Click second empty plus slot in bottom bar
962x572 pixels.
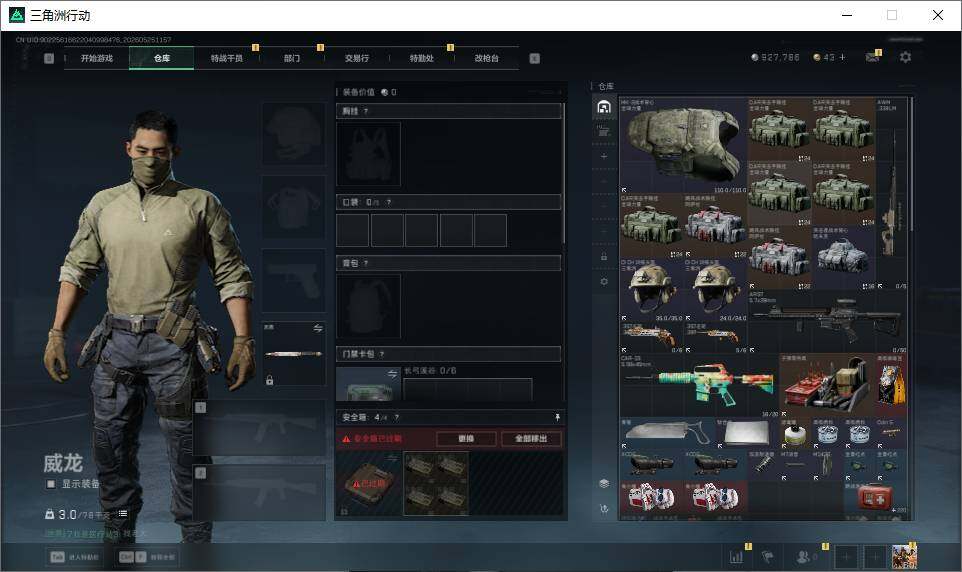[875, 557]
